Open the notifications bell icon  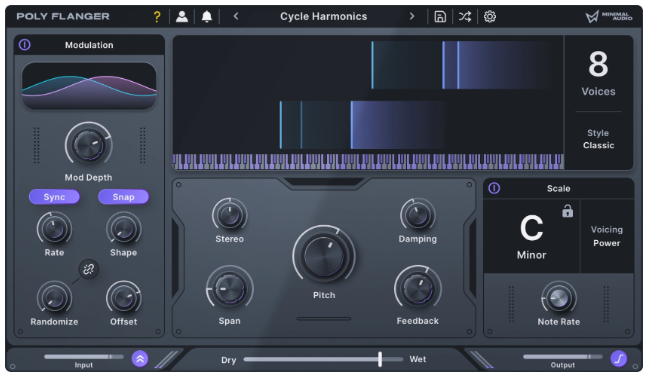coord(207,17)
